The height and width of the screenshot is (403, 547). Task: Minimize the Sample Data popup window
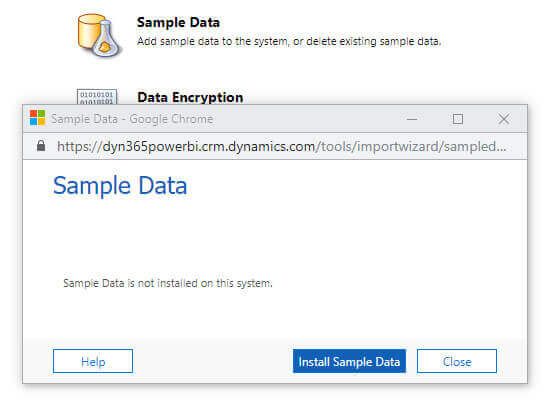coord(412,119)
